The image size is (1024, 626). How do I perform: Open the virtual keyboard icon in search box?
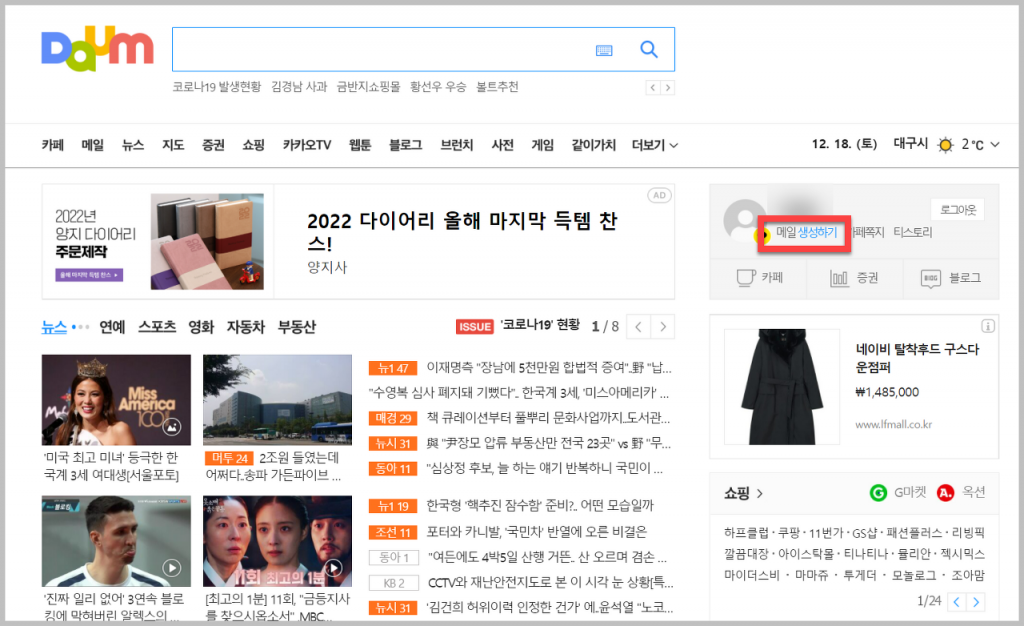[x=604, y=50]
